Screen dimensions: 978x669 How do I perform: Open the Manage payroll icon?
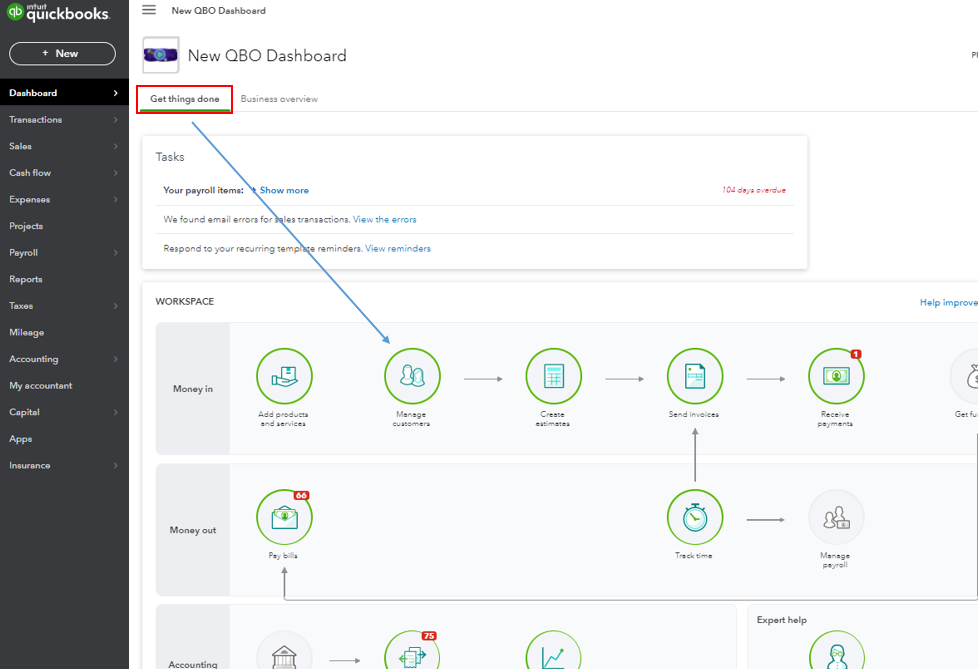point(836,517)
